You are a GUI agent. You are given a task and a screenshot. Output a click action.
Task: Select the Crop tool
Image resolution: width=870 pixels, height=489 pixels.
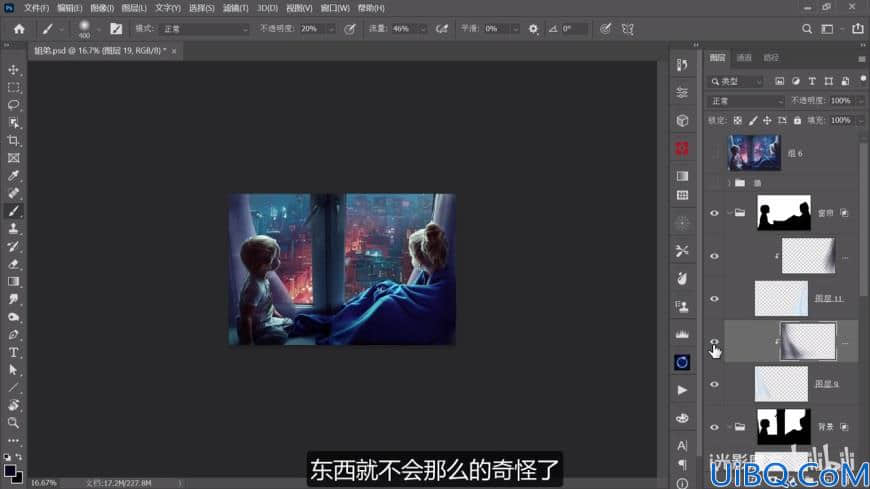(13, 140)
